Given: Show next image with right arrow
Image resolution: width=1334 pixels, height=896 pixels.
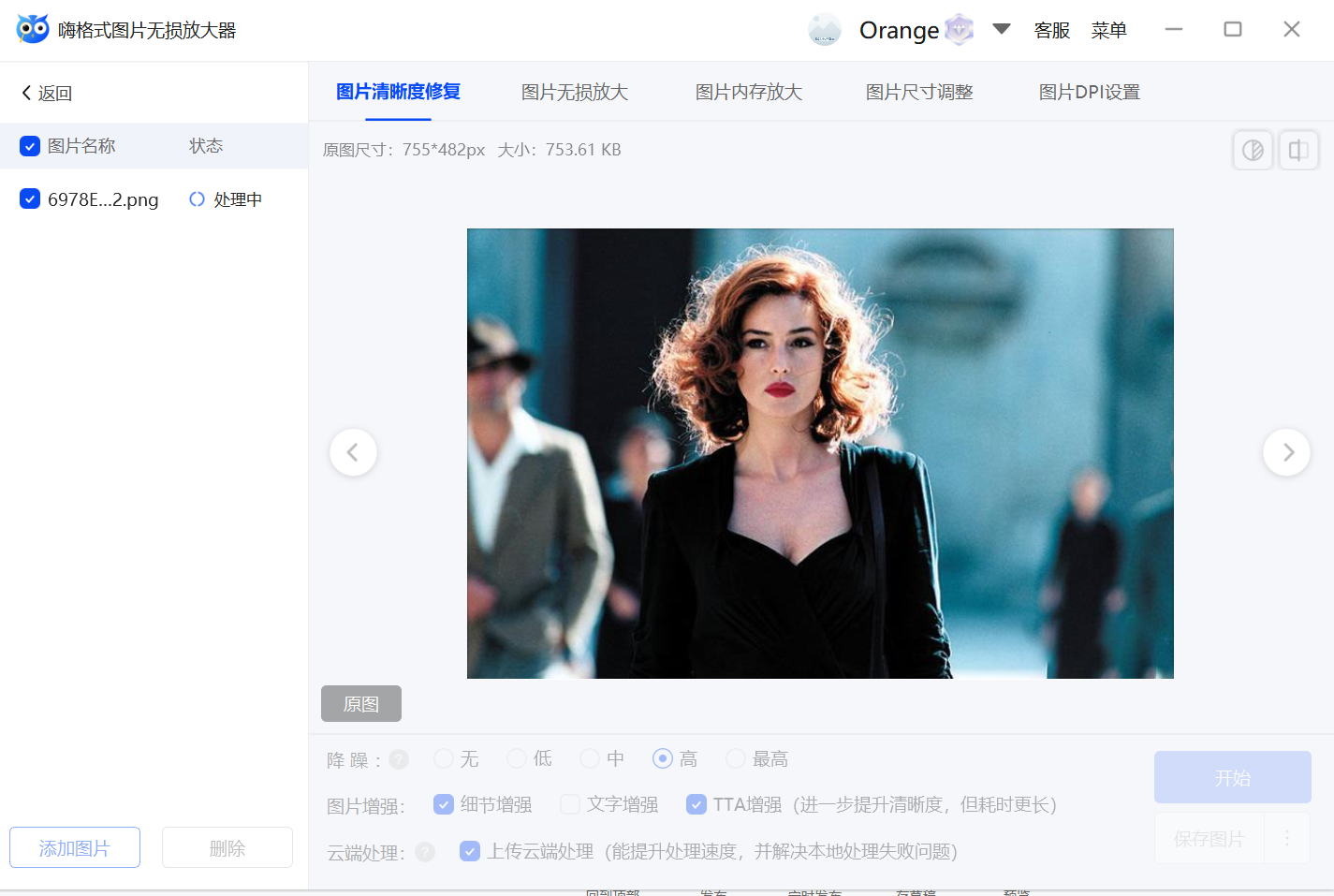Looking at the screenshot, I should pyautogui.click(x=1286, y=452).
